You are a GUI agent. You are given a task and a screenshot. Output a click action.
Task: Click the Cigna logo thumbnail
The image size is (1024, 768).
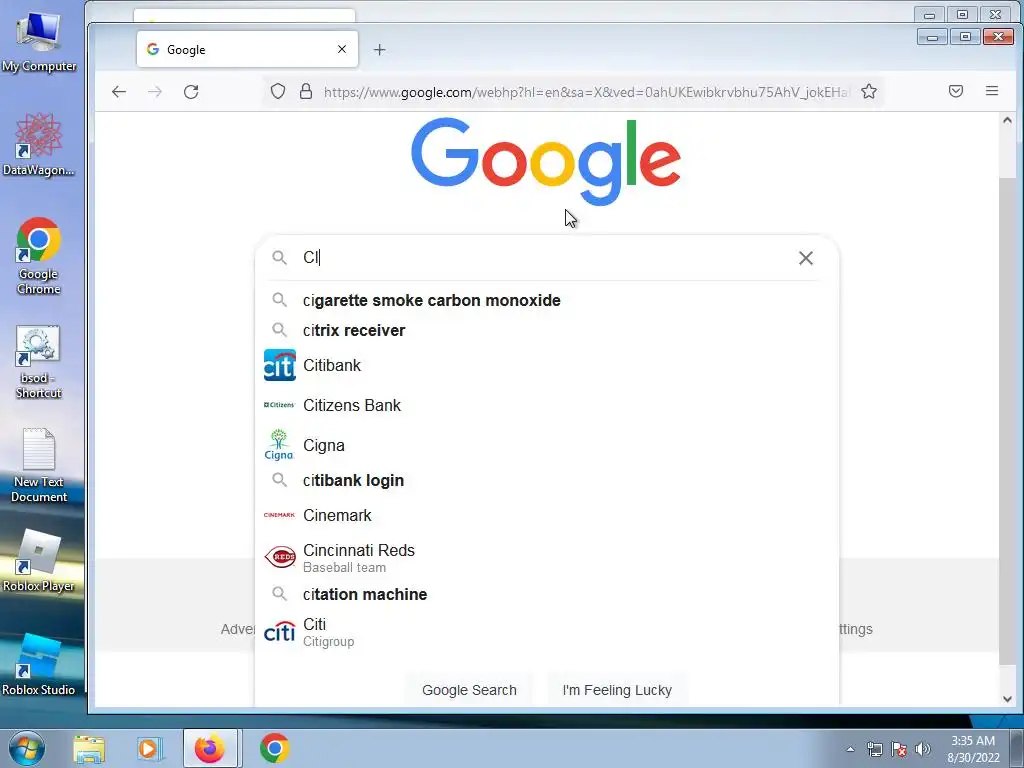(x=279, y=445)
